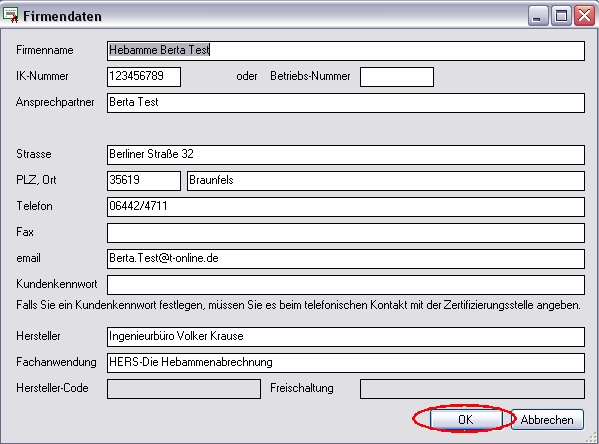Maximize the Firmendaten window
Screen dimensions: 599x444
click(x=561, y=16)
